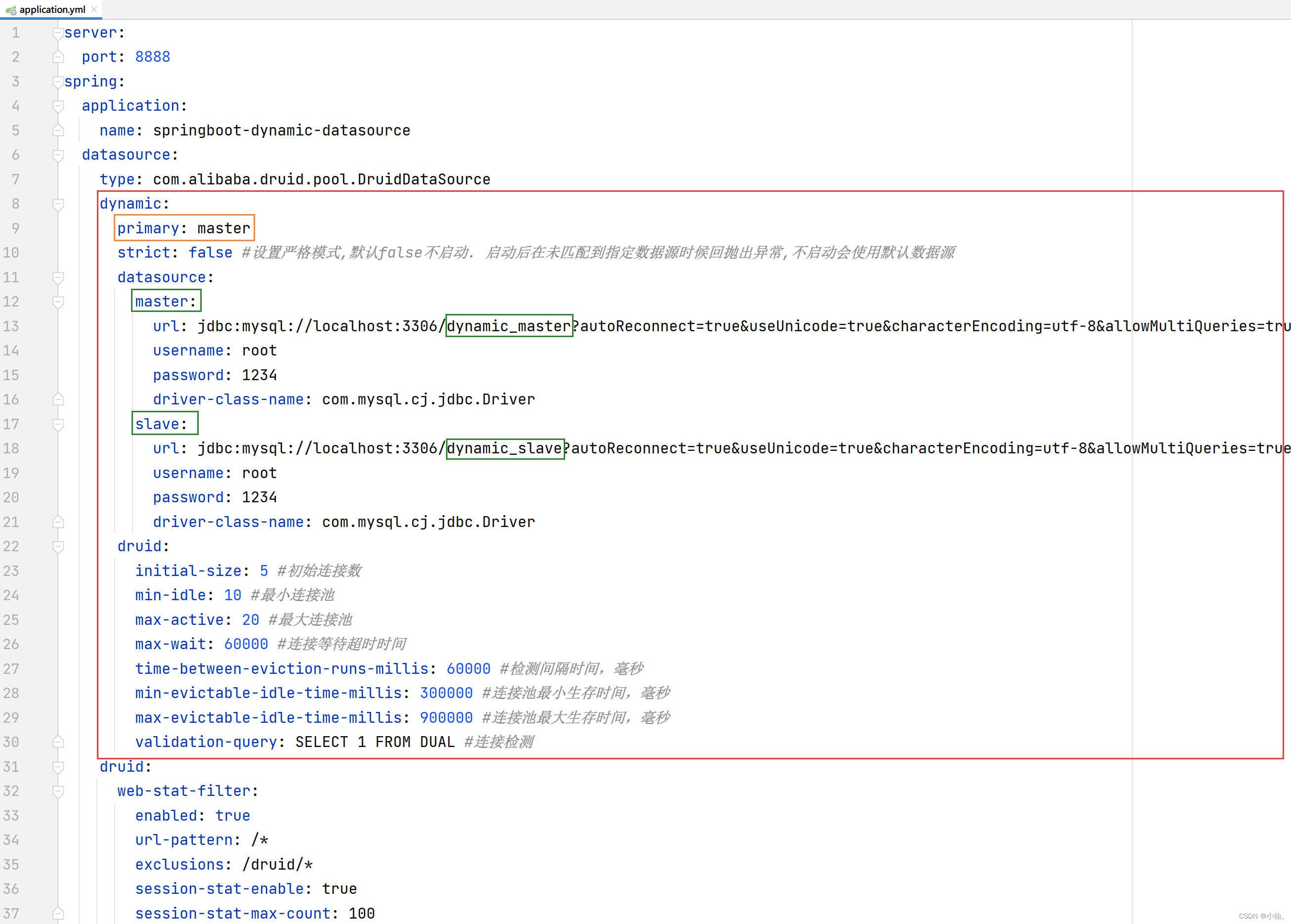Close the application.yml tab
Image resolution: width=1291 pixels, height=924 pixels.
click(94, 10)
